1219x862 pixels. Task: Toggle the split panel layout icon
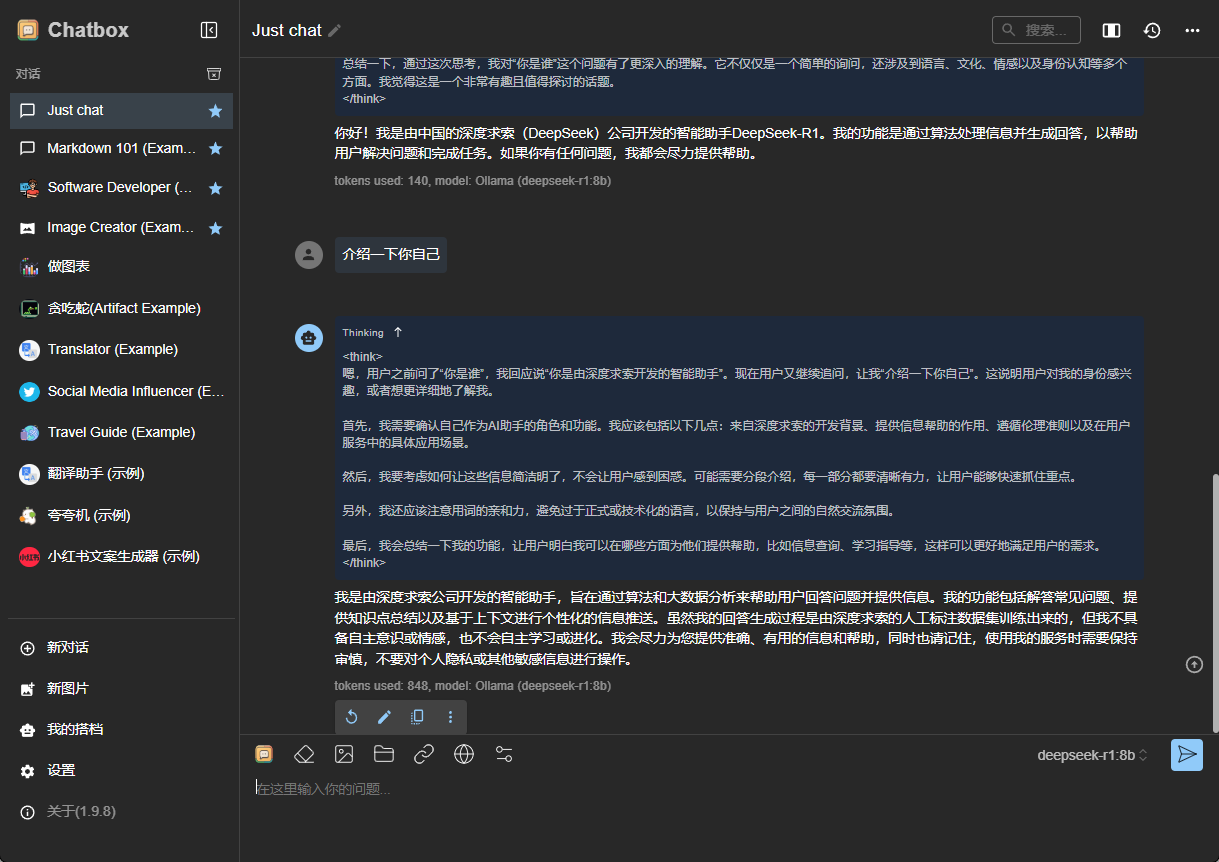(1111, 30)
